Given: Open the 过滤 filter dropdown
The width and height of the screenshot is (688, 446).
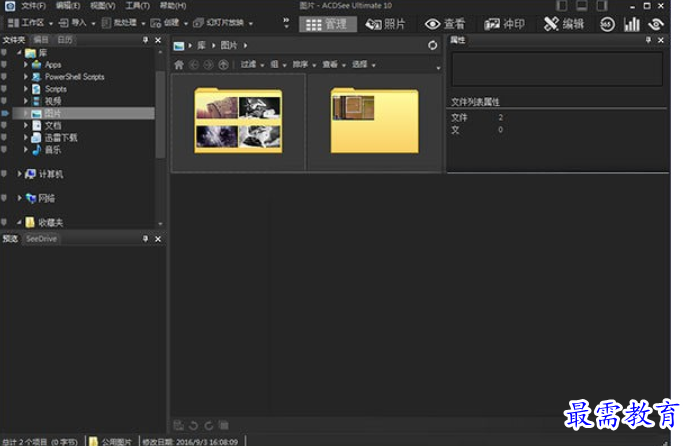Looking at the screenshot, I should [x=252, y=65].
